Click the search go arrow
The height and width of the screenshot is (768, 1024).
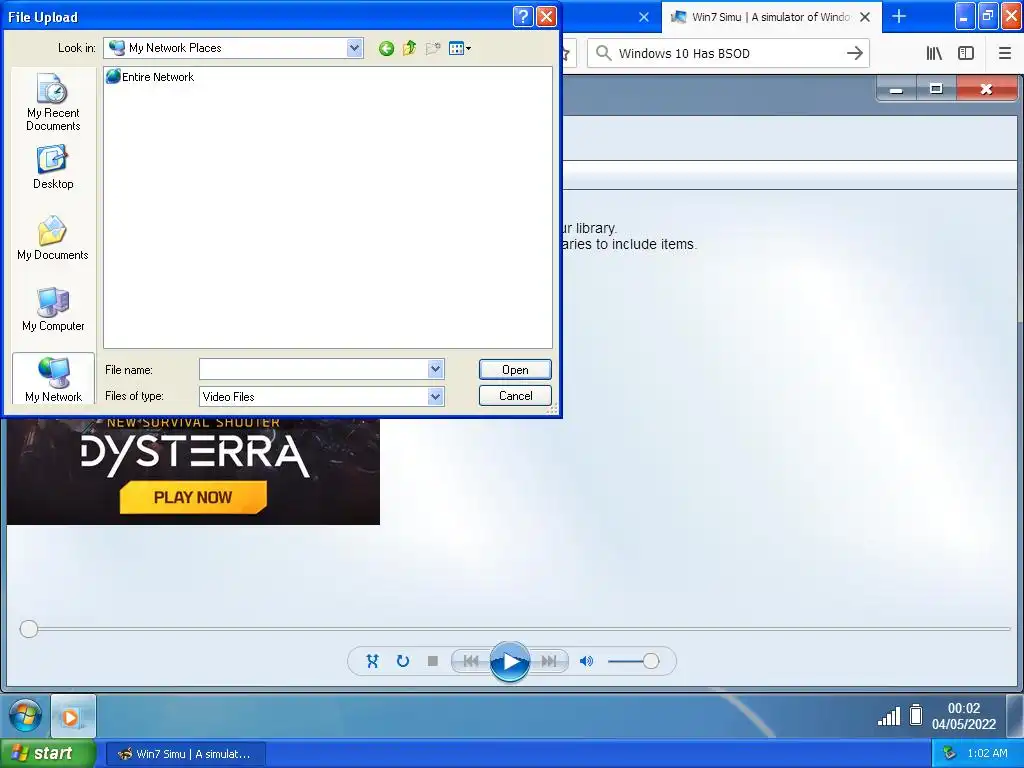click(x=854, y=54)
